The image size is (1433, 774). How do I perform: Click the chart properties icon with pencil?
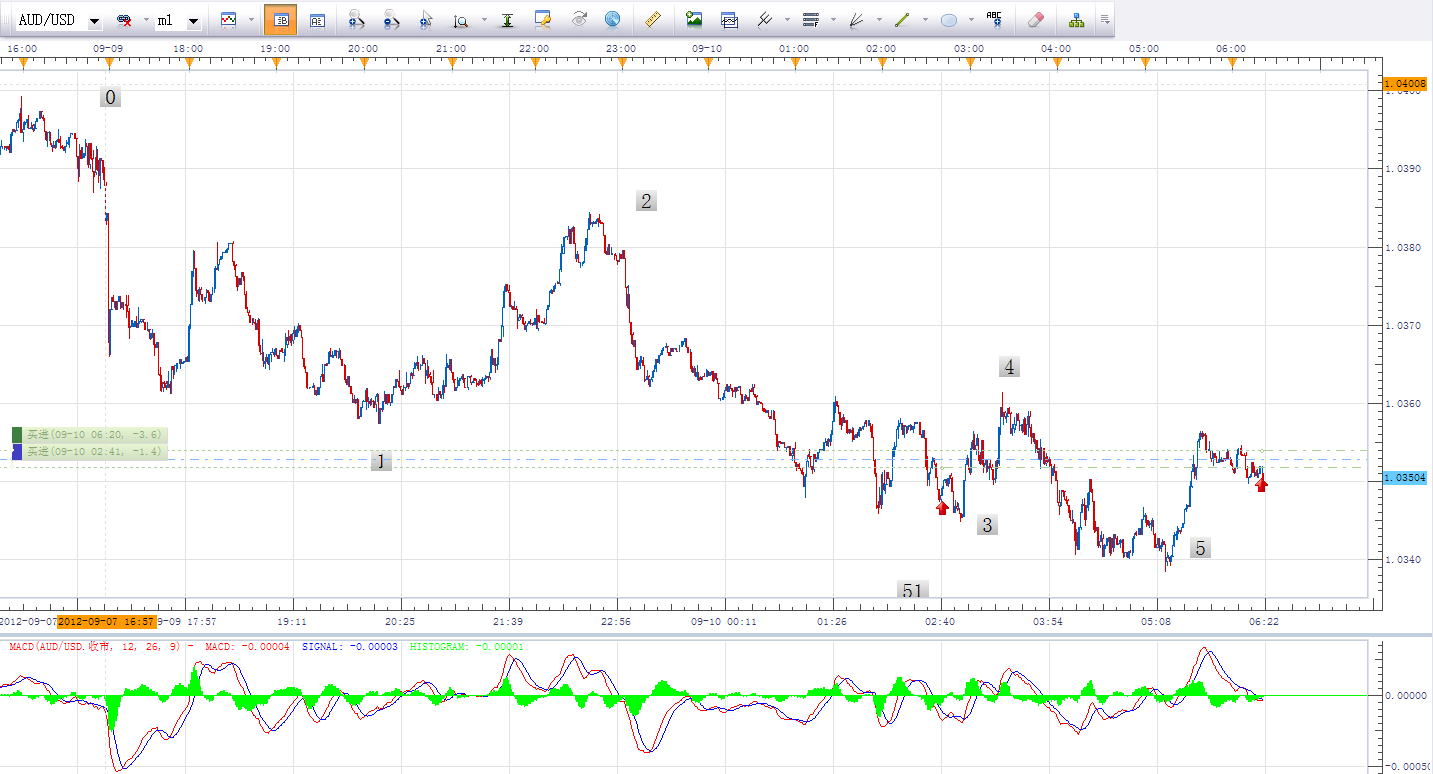click(x=544, y=20)
